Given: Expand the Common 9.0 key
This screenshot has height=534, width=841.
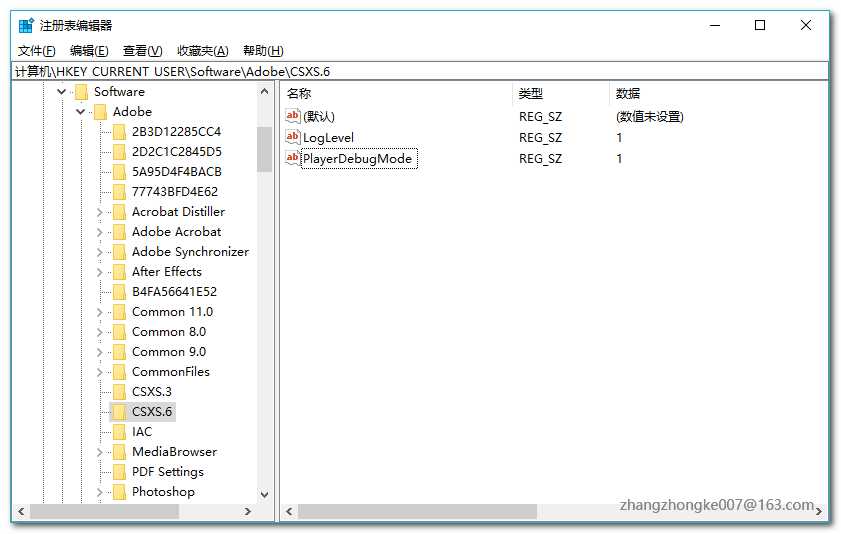Looking at the screenshot, I should [x=99, y=352].
